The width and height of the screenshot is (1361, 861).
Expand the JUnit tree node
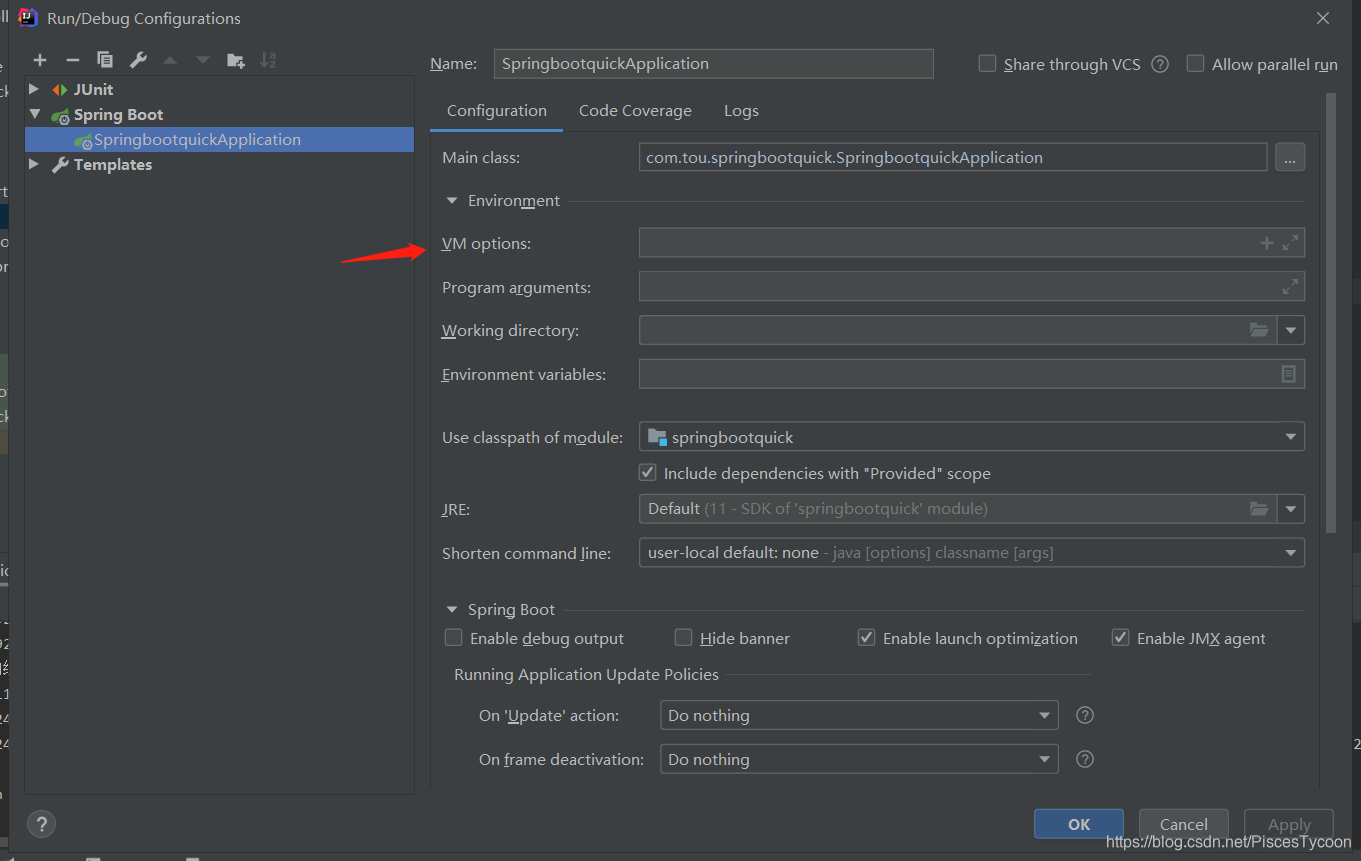(34, 89)
